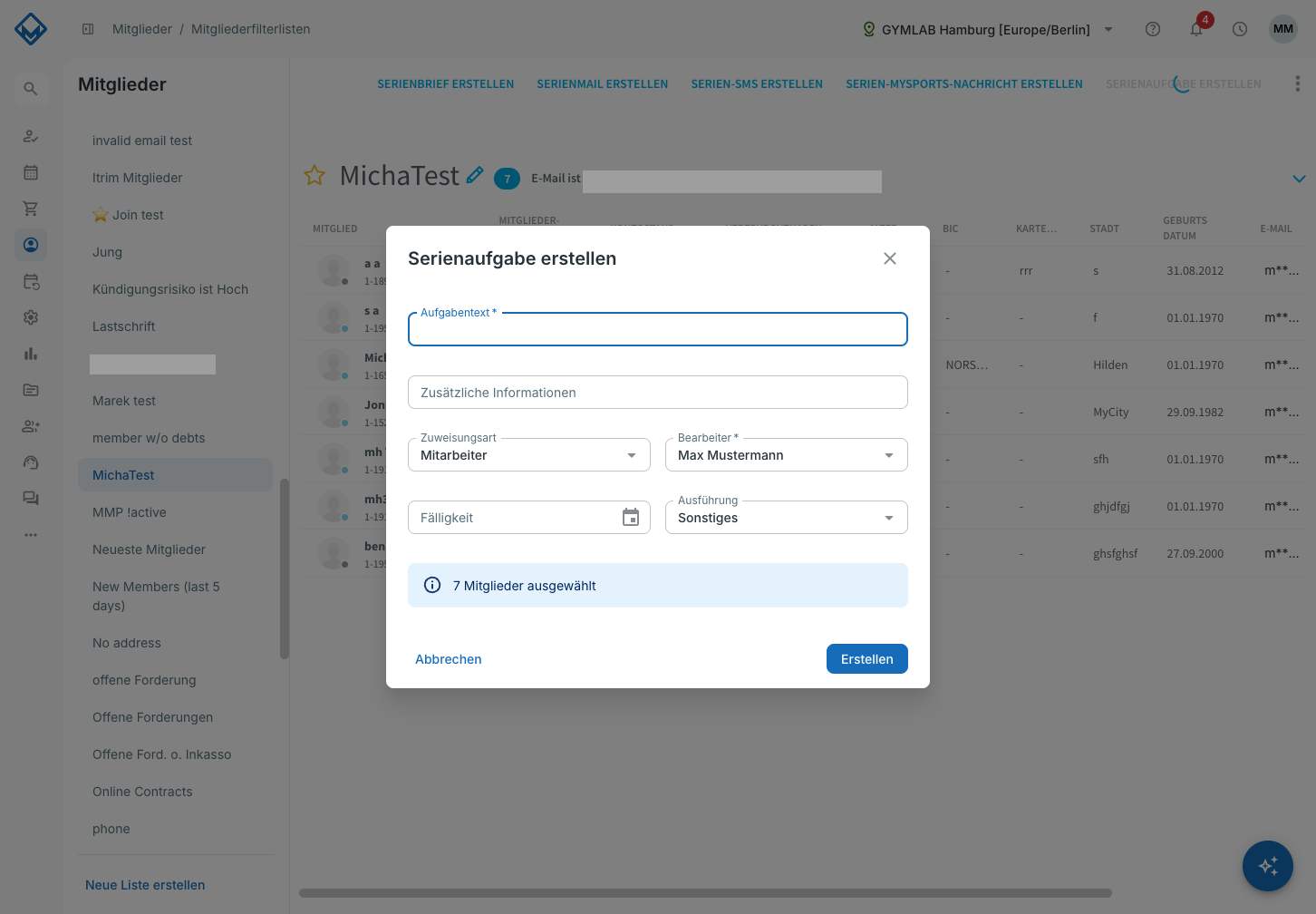Image resolution: width=1316 pixels, height=914 pixels.
Task: Select Serienmail erstellen in top menu
Action: [603, 84]
